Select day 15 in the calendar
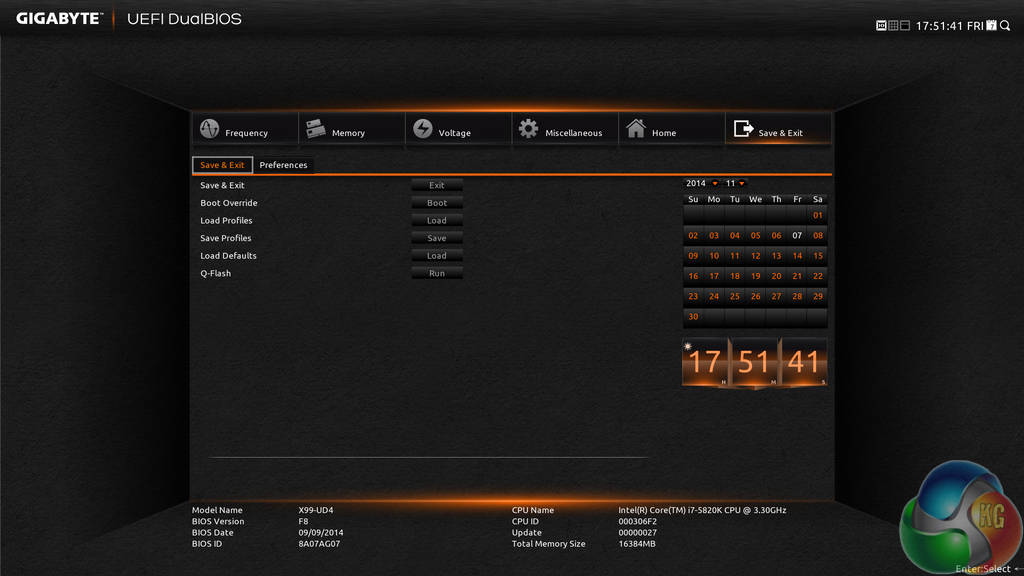 pos(818,256)
